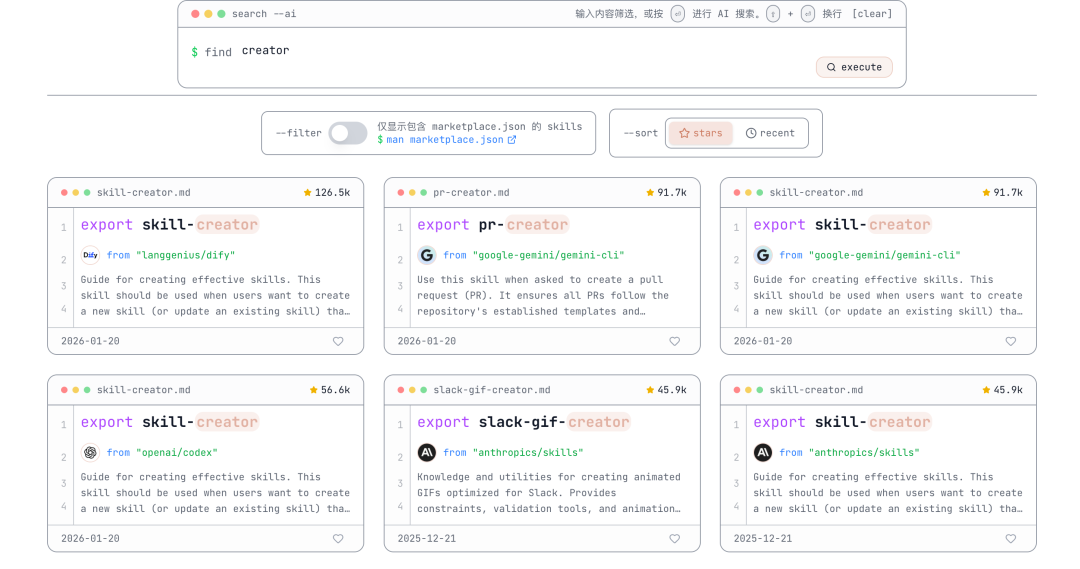Favorite the pr-creator card with heart icon

pyautogui.click(x=674, y=341)
